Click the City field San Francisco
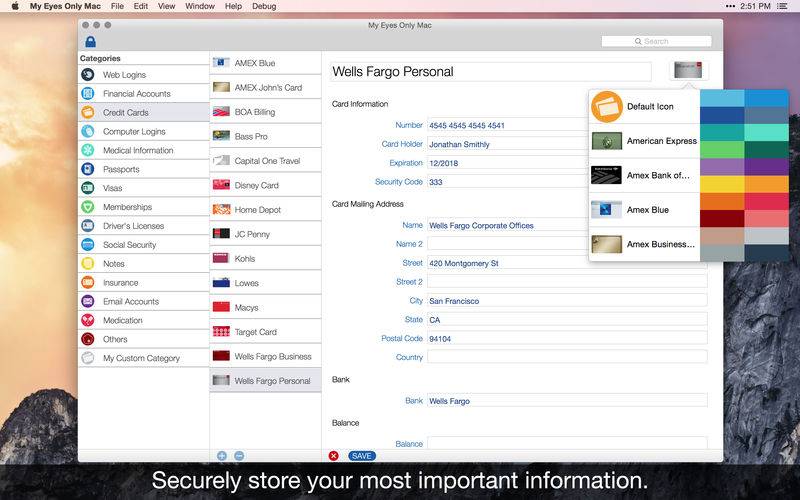Screen dimensions: 800x500 567,301
